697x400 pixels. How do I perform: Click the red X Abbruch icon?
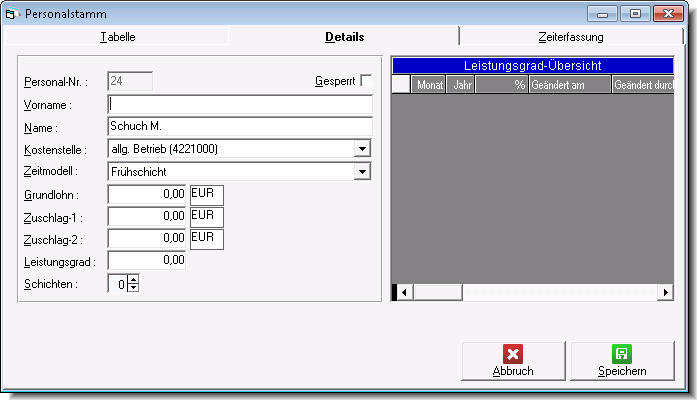click(512, 354)
